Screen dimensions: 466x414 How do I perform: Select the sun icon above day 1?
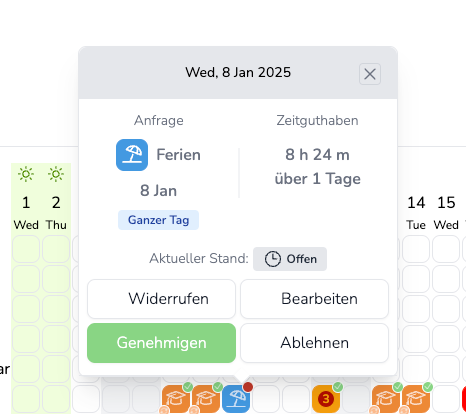(x=26, y=174)
